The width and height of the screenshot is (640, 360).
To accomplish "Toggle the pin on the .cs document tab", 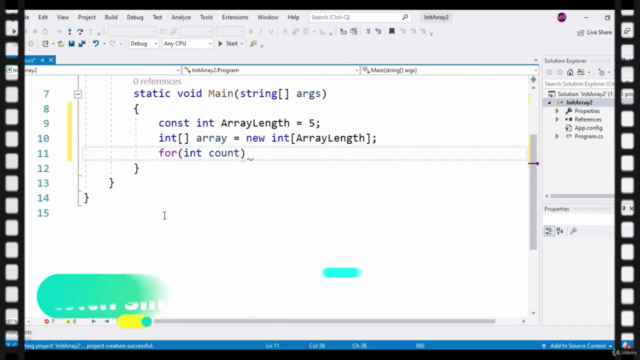I will pos(42,60).
